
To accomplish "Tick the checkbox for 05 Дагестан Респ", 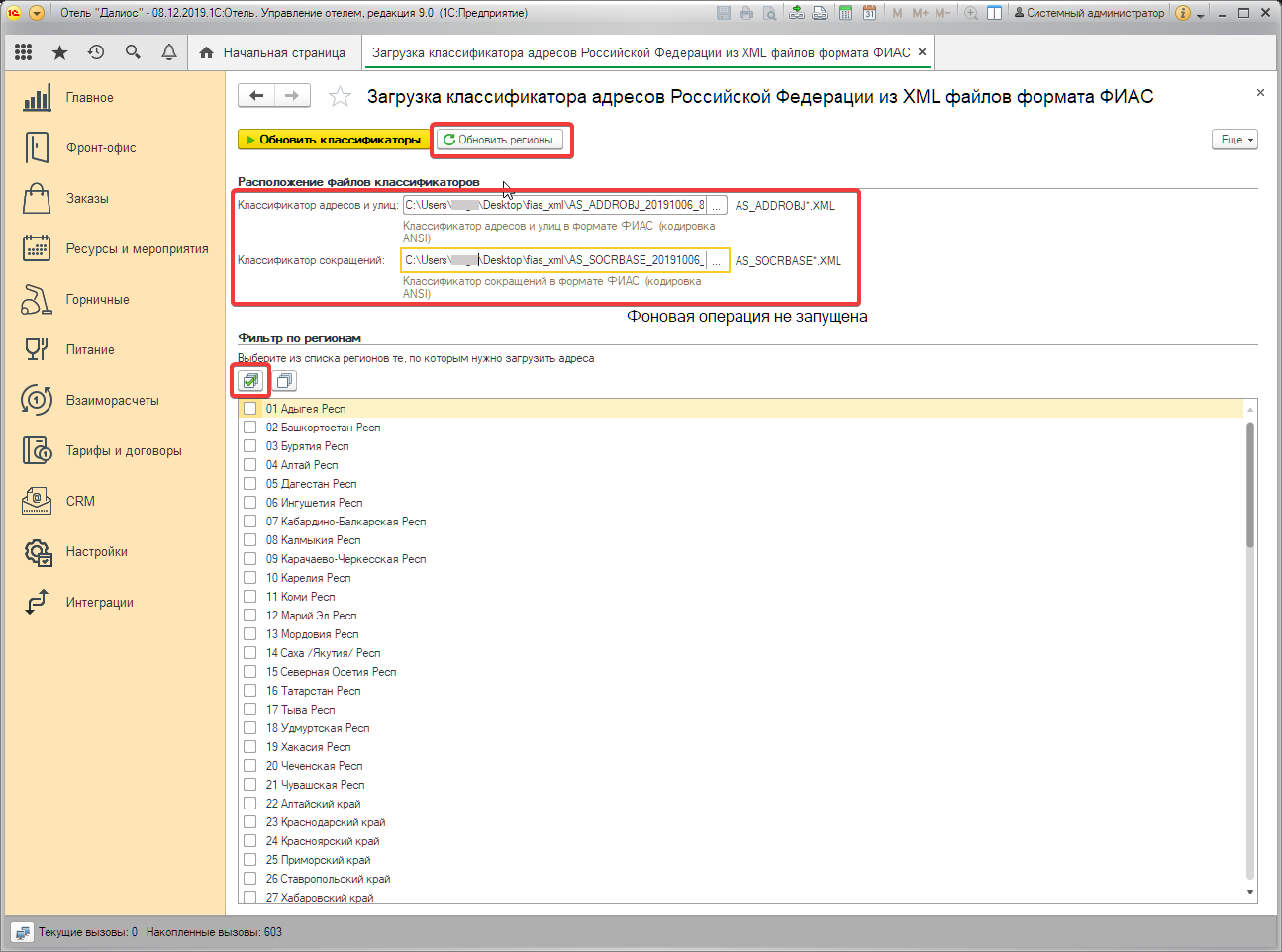I will click(250, 484).
